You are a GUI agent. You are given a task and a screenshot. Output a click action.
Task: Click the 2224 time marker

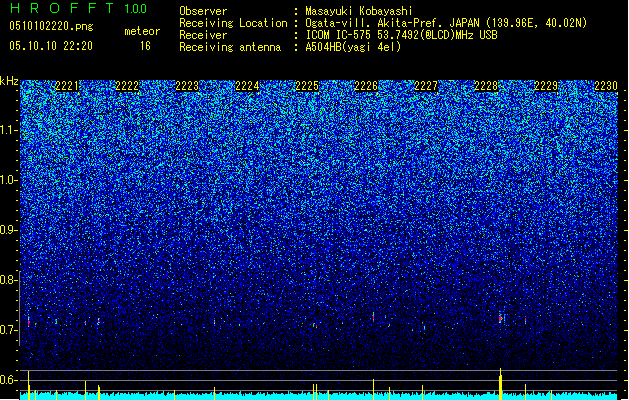coord(247,86)
